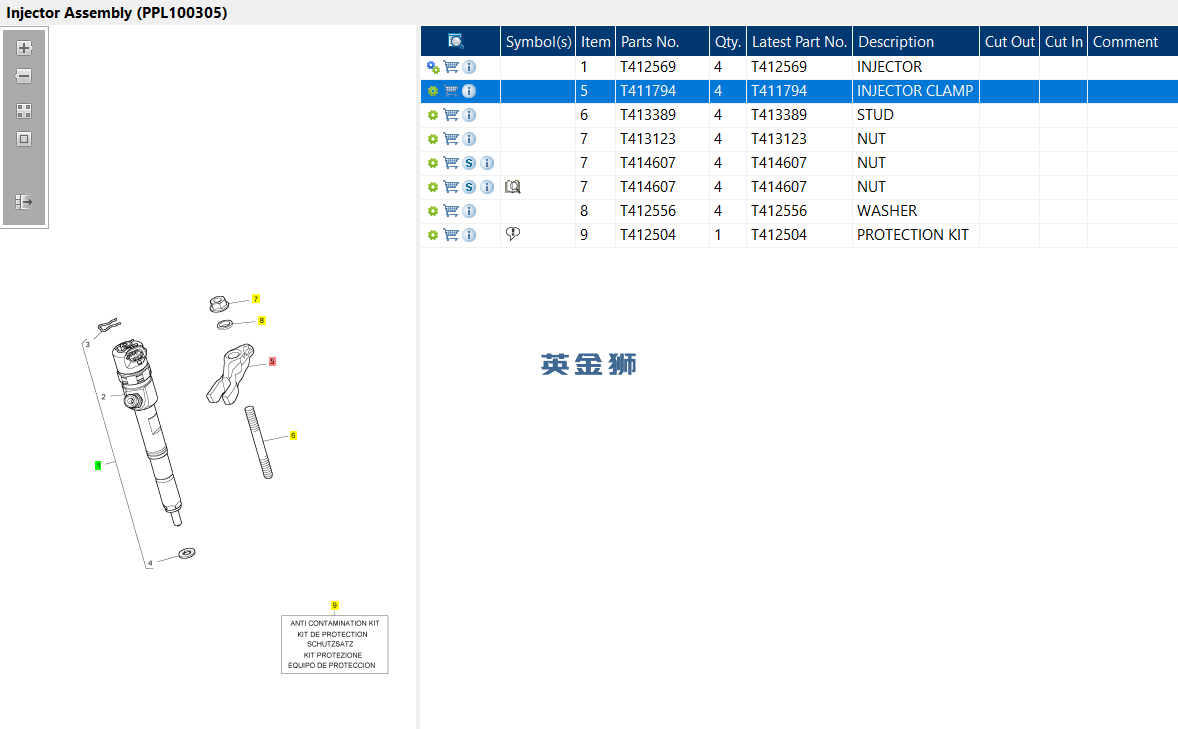Select yellow callout 8 on the diagram
This screenshot has width=1178, height=729.
(x=261, y=321)
